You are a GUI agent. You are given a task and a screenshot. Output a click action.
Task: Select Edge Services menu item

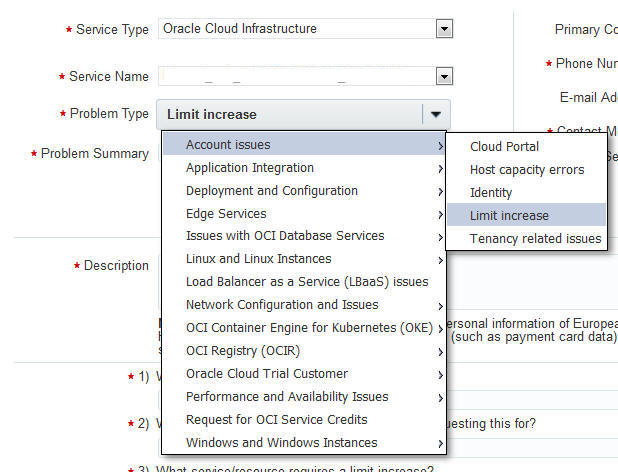[x=304, y=214]
